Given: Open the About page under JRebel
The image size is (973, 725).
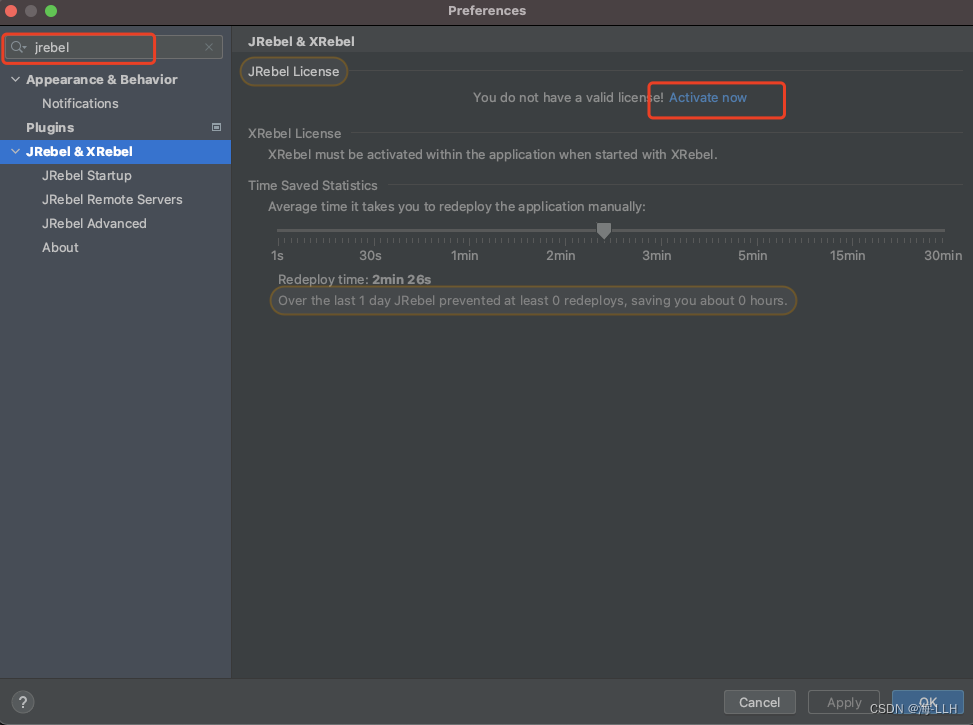Looking at the screenshot, I should coord(60,248).
